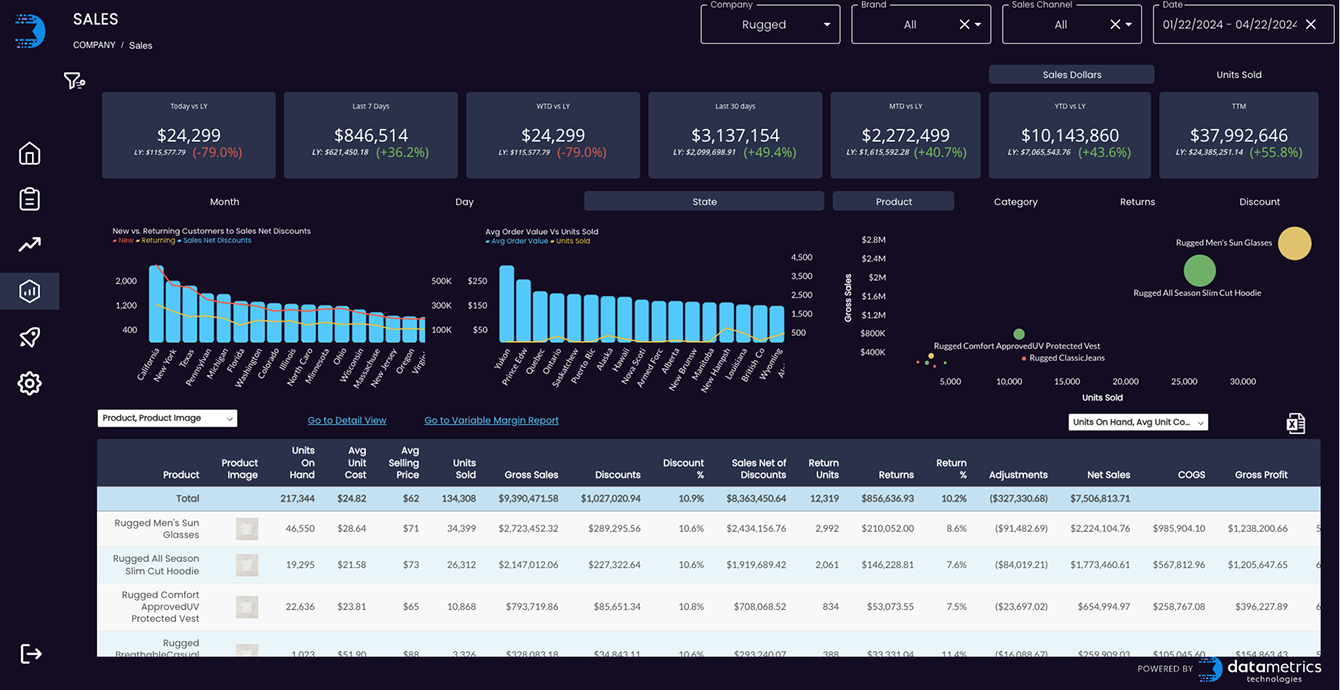Sort by COGS column header
This screenshot has width=1340, height=690.
click(x=1191, y=475)
